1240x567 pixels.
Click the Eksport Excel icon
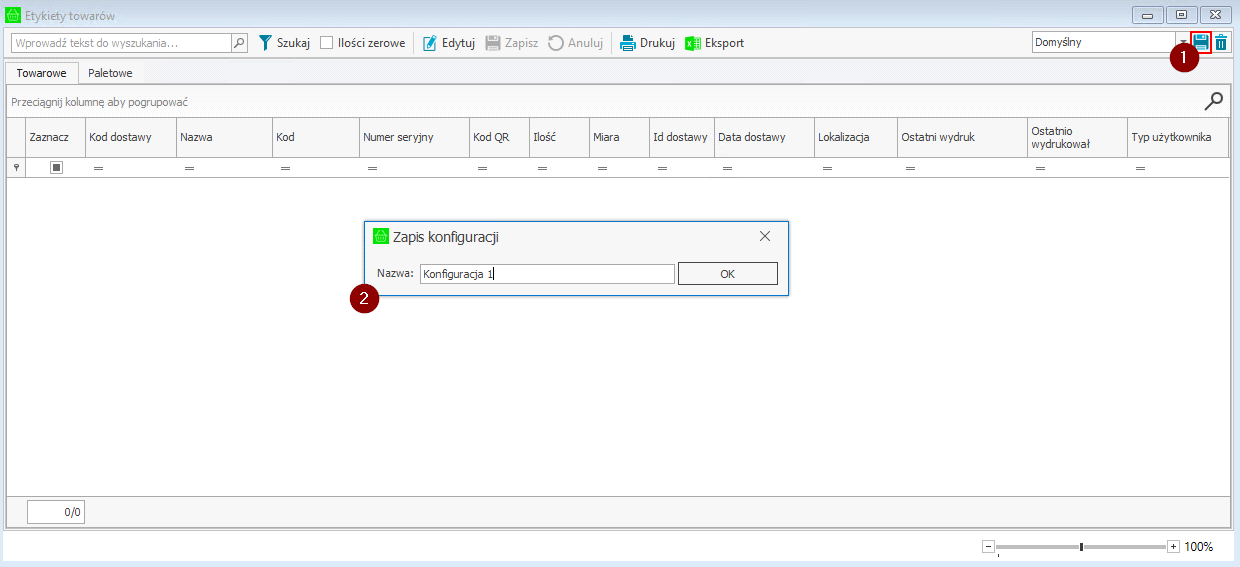click(693, 43)
